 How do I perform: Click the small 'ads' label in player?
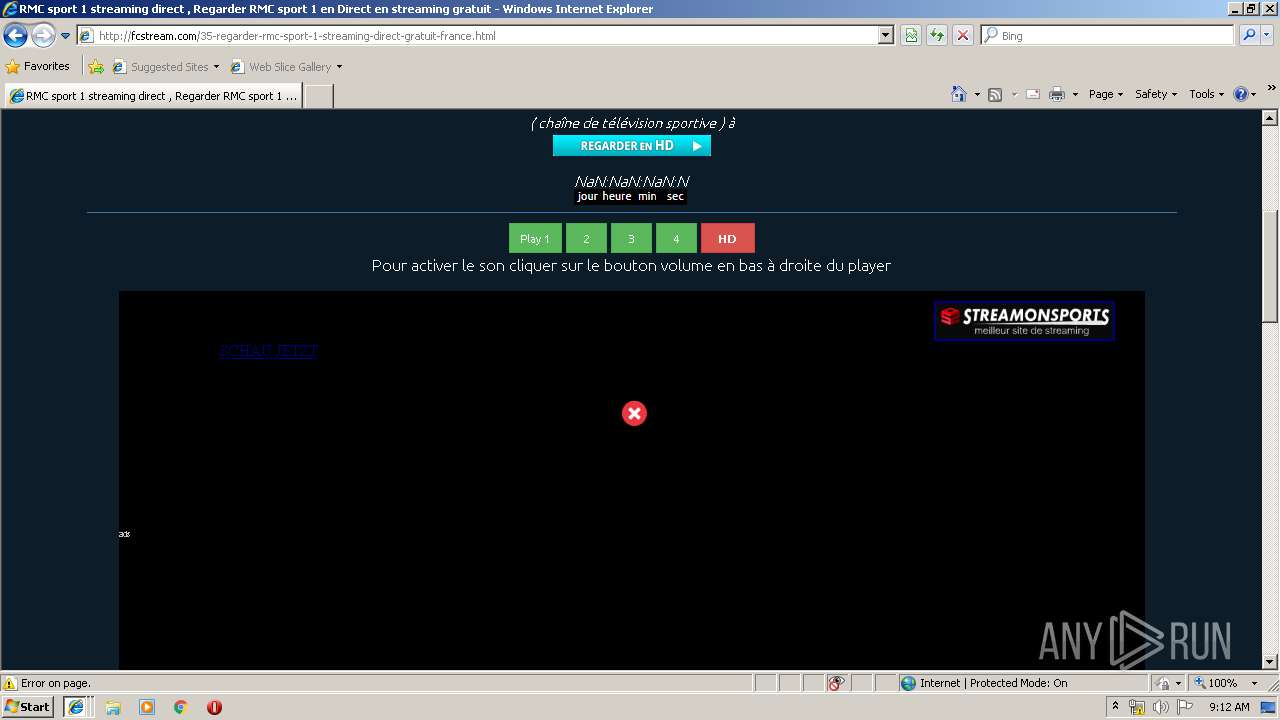tap(124, 534)
